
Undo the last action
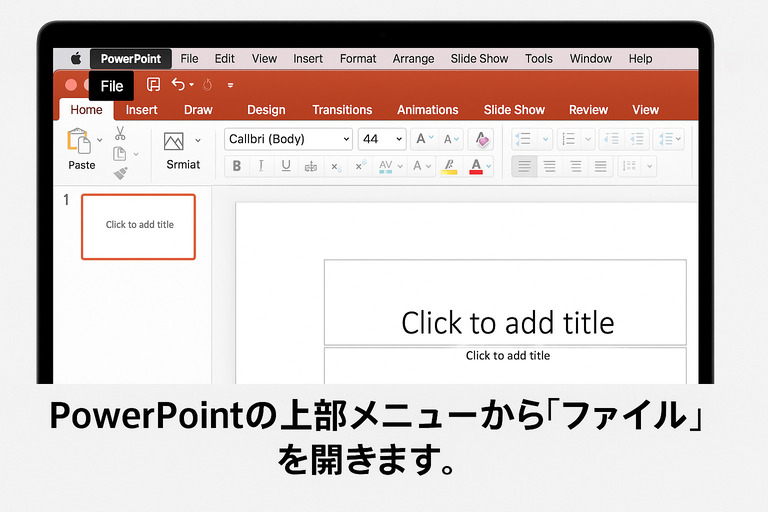point(178,85)
